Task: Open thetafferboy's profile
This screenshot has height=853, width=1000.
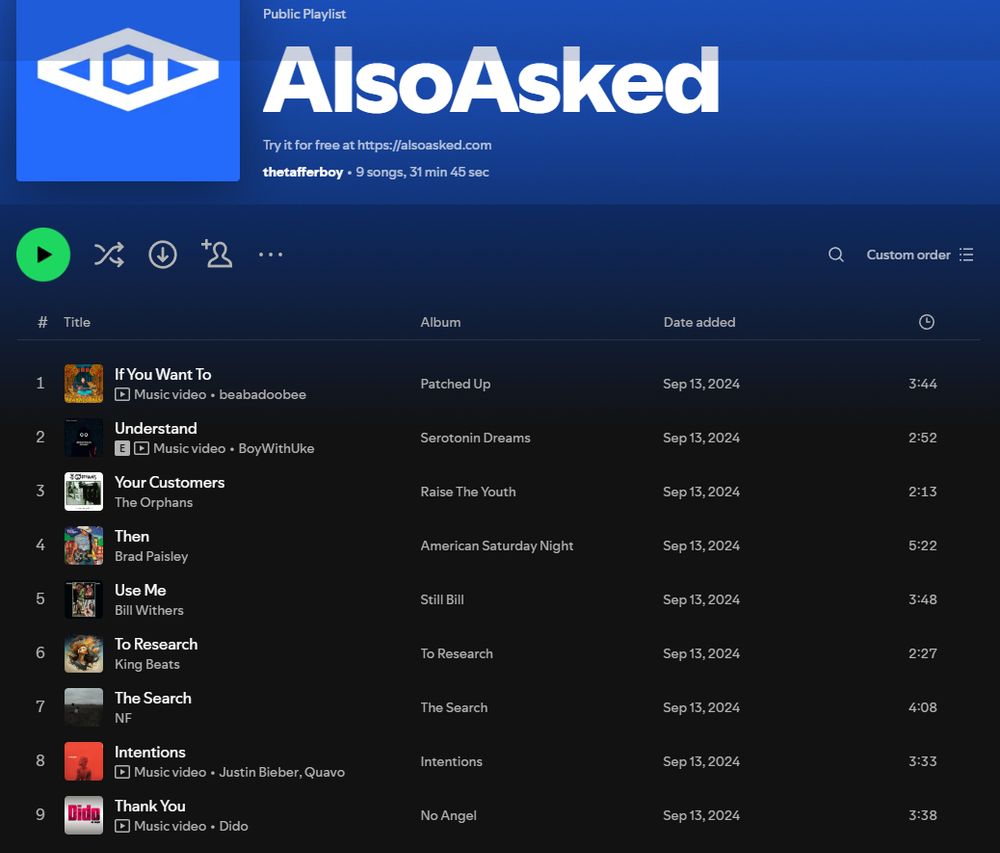Action: tap(302, 171)
